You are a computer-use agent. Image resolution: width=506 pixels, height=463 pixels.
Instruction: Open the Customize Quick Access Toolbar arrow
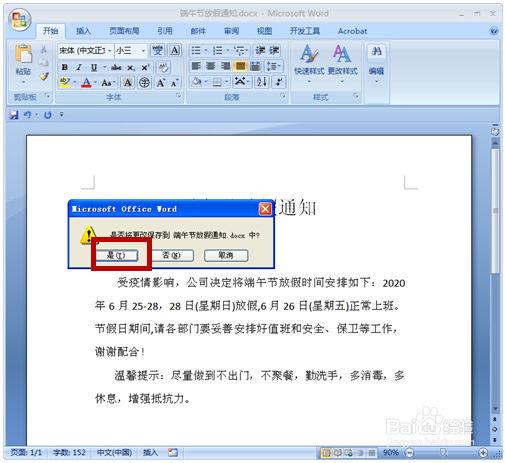point(62,115)
